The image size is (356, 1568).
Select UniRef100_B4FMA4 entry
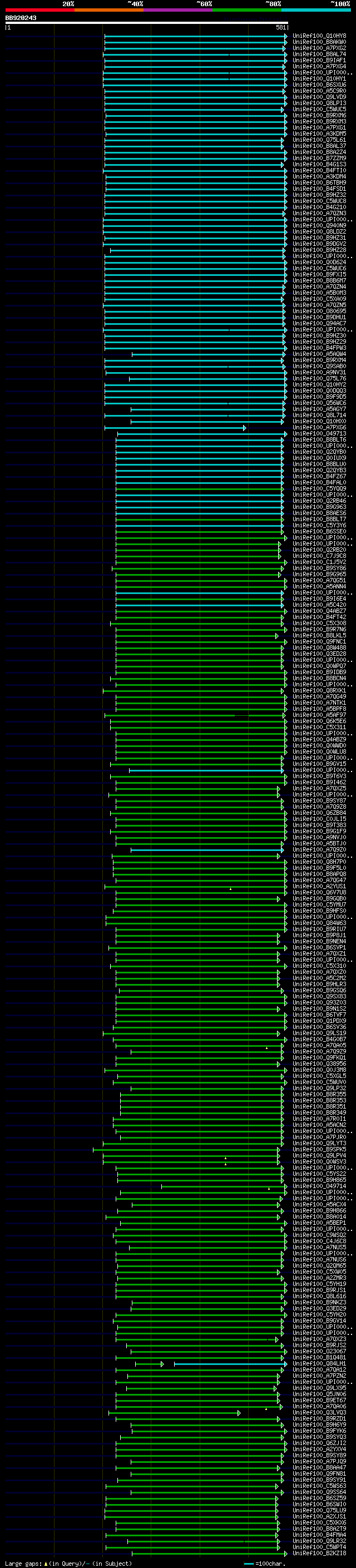pyautogui.click(x=319, y=1535)
